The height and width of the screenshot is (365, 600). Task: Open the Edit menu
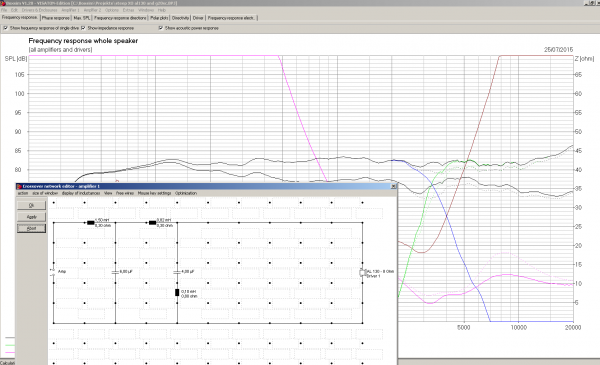[14, 10]
